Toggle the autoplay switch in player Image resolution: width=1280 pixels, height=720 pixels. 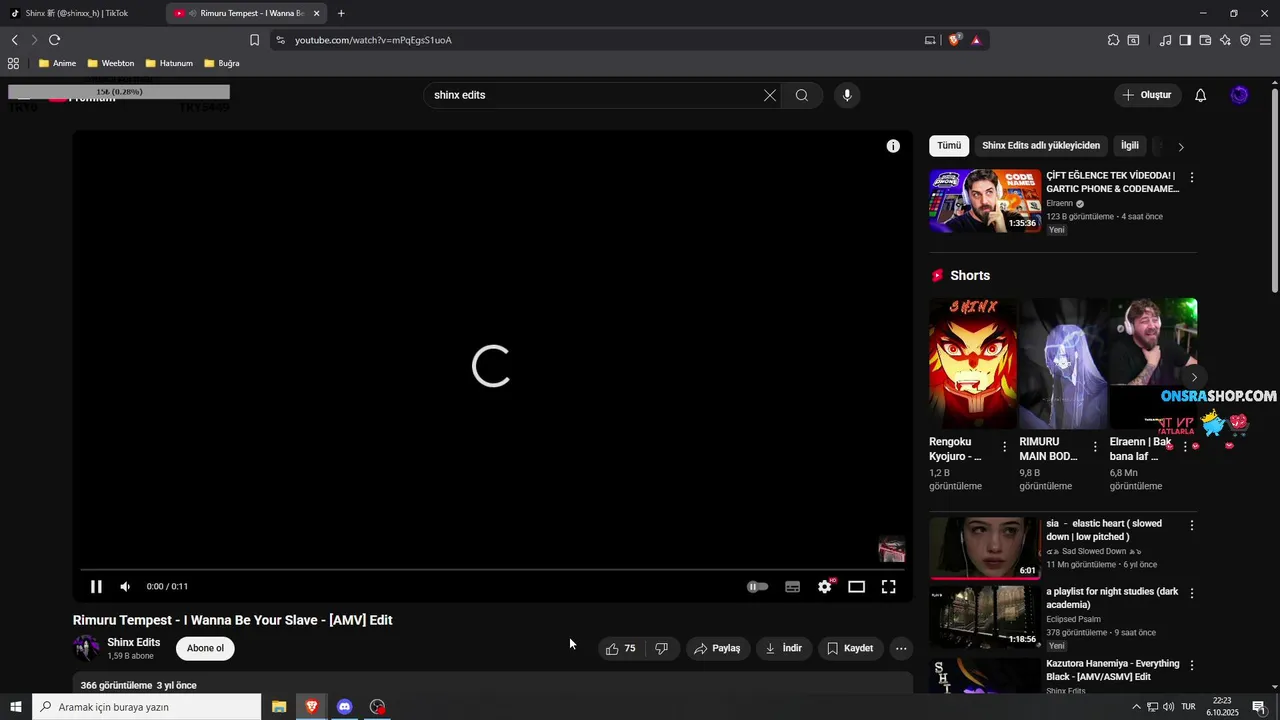[x=758, y=587]
